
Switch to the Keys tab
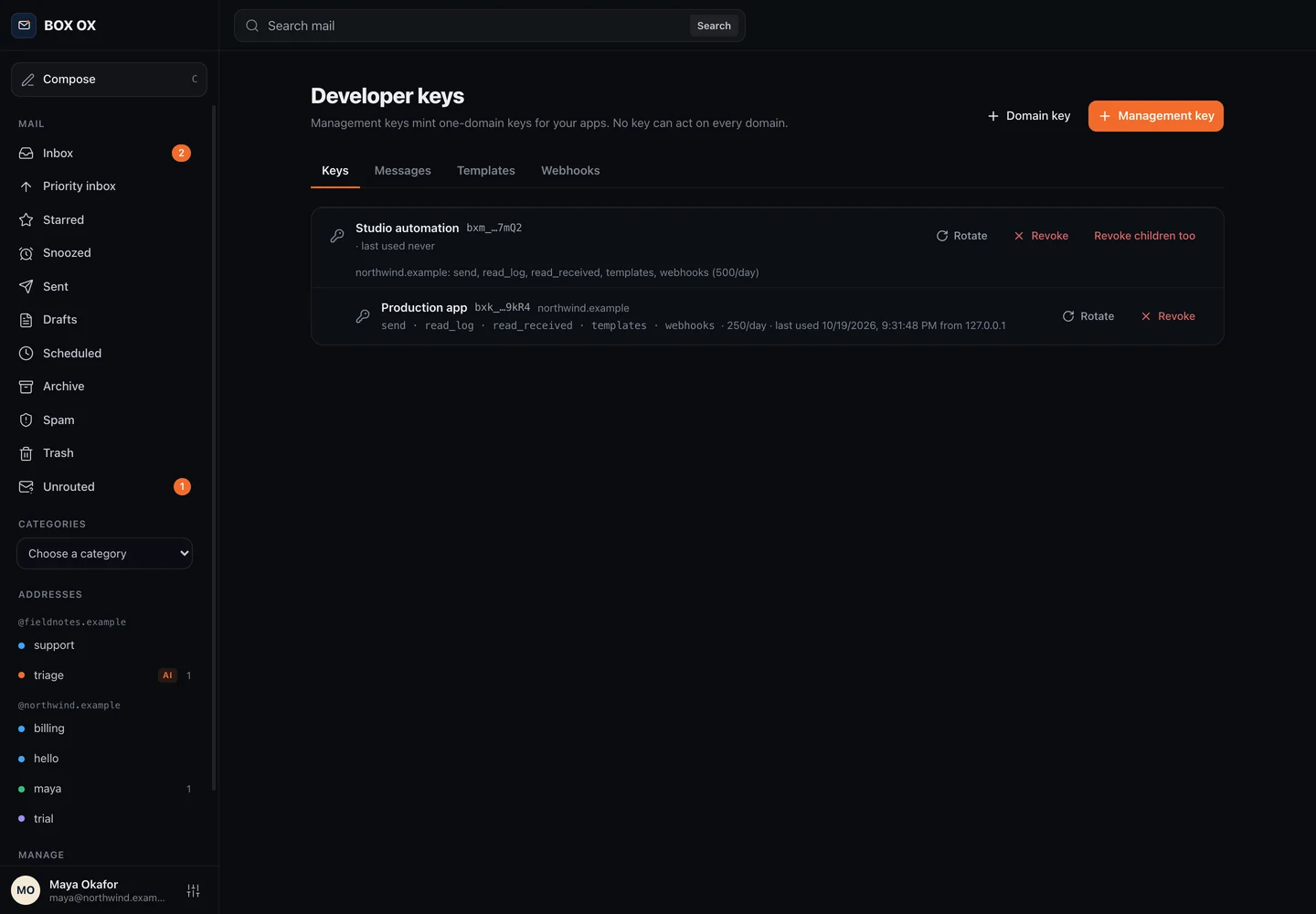[335, 171]
